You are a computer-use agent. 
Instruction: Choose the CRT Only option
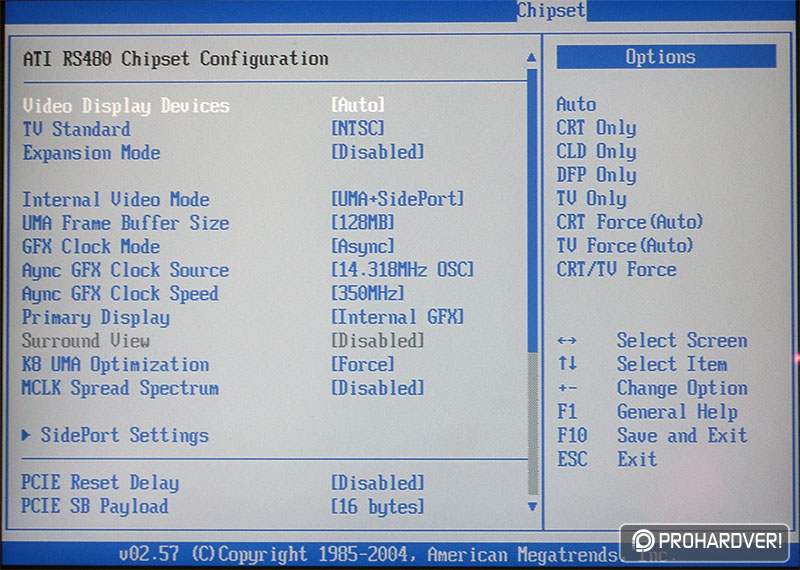[596, 128]
